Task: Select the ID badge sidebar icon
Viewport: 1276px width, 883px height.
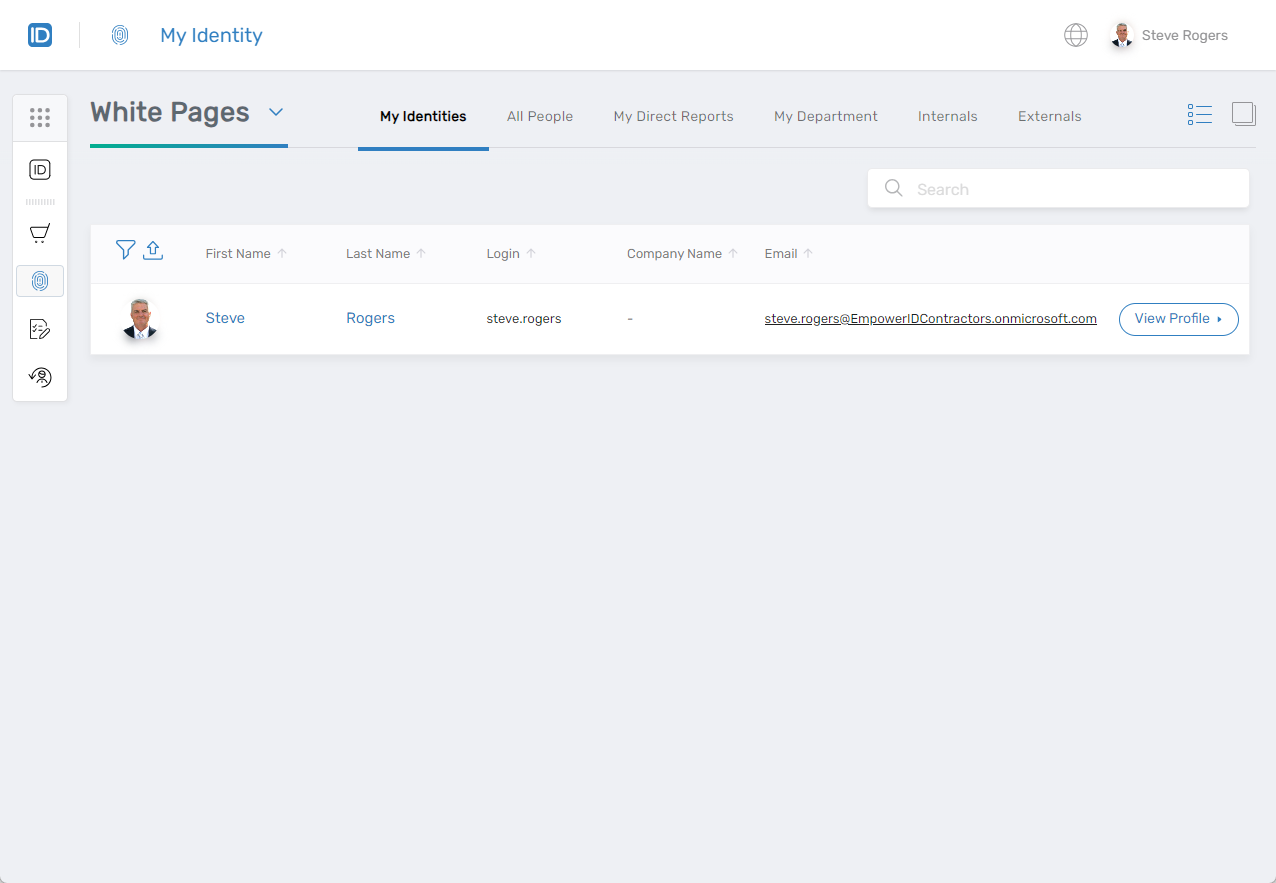Action: click(40, 169)
